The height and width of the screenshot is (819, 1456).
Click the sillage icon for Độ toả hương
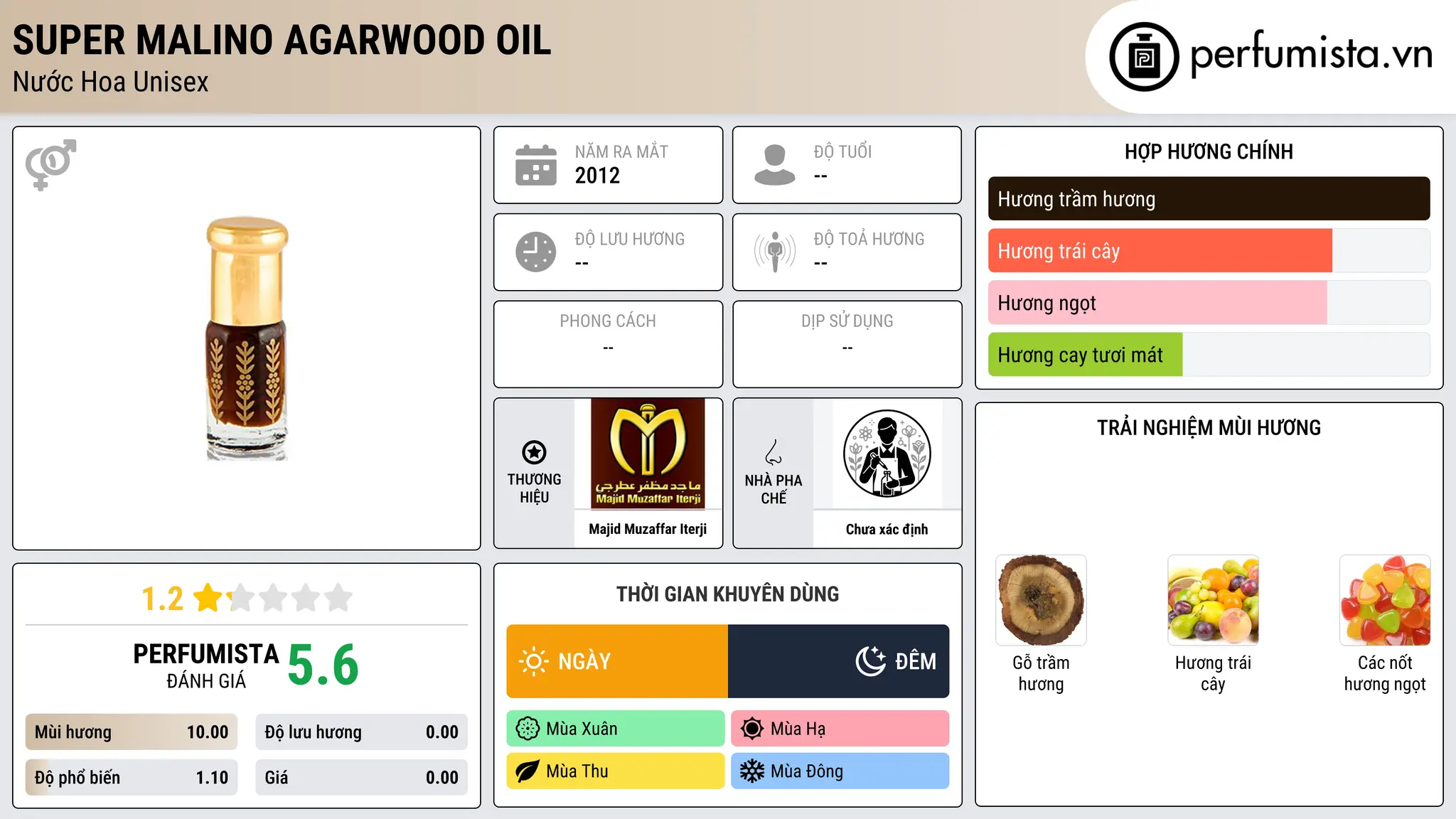click(x=774, y=252)
